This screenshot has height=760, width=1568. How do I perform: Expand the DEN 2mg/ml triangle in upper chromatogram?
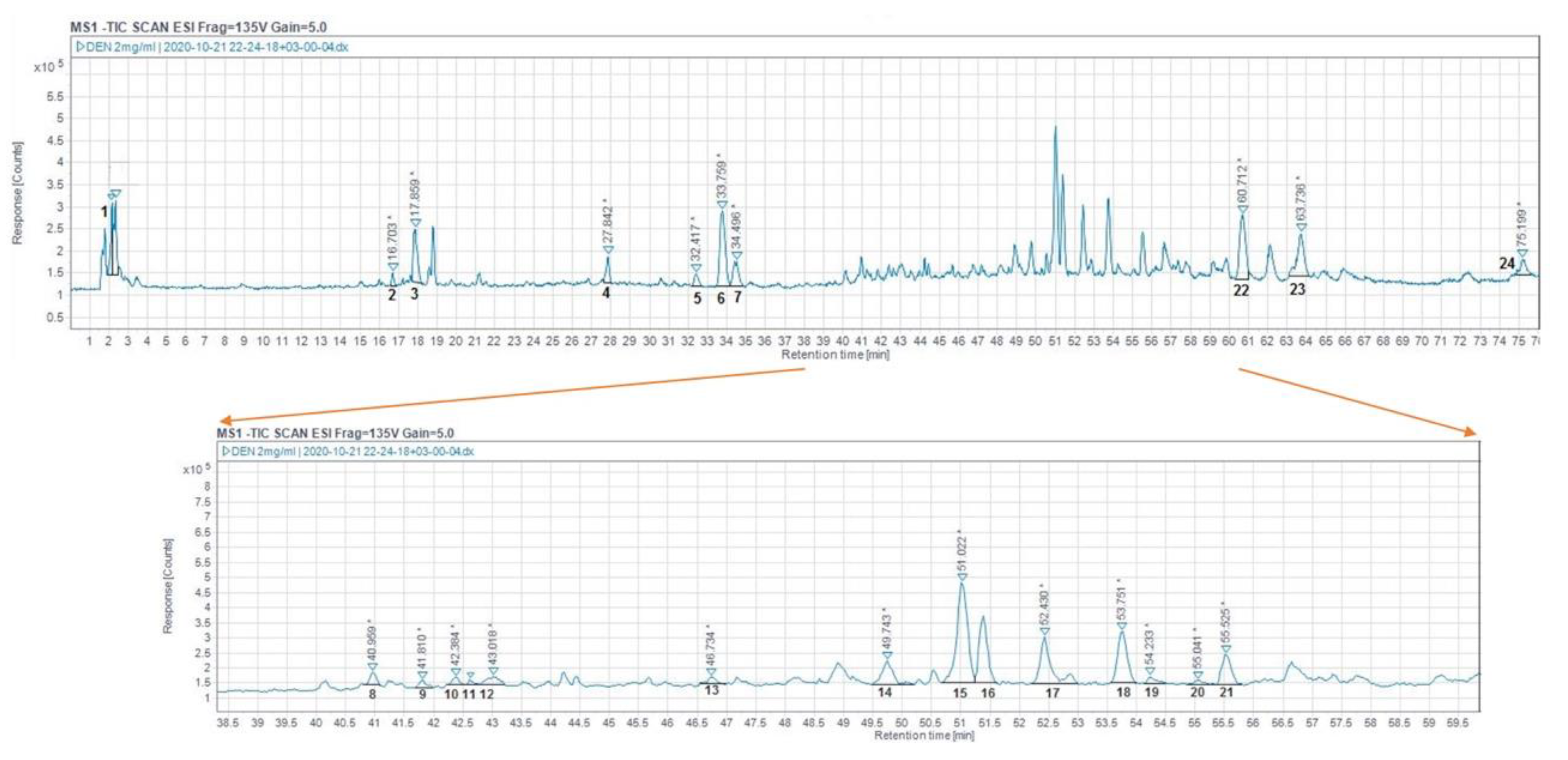81,47
